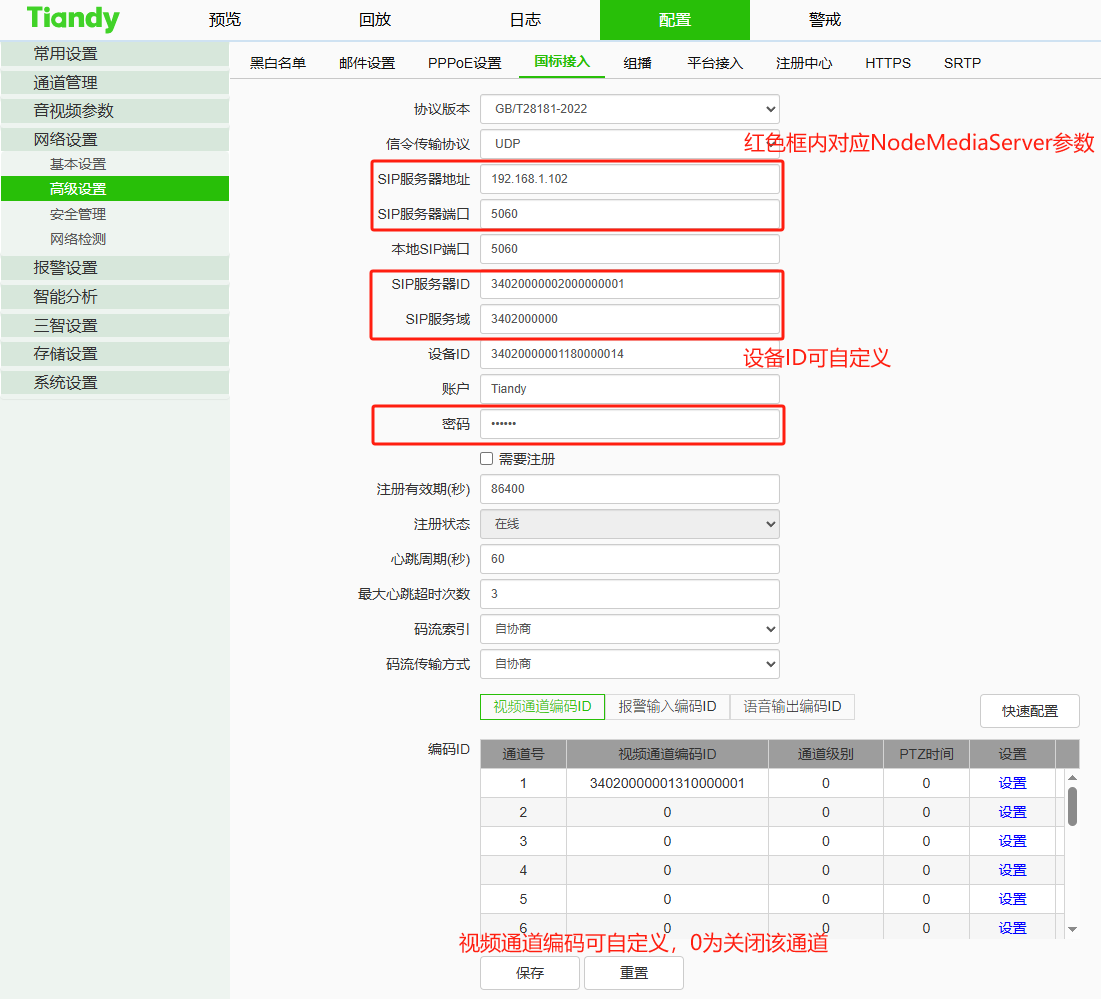Click the 最大心跳超时次数 input field
Image resolution: width=1101 pixels, height=999 pixels.
click(630, 594)
